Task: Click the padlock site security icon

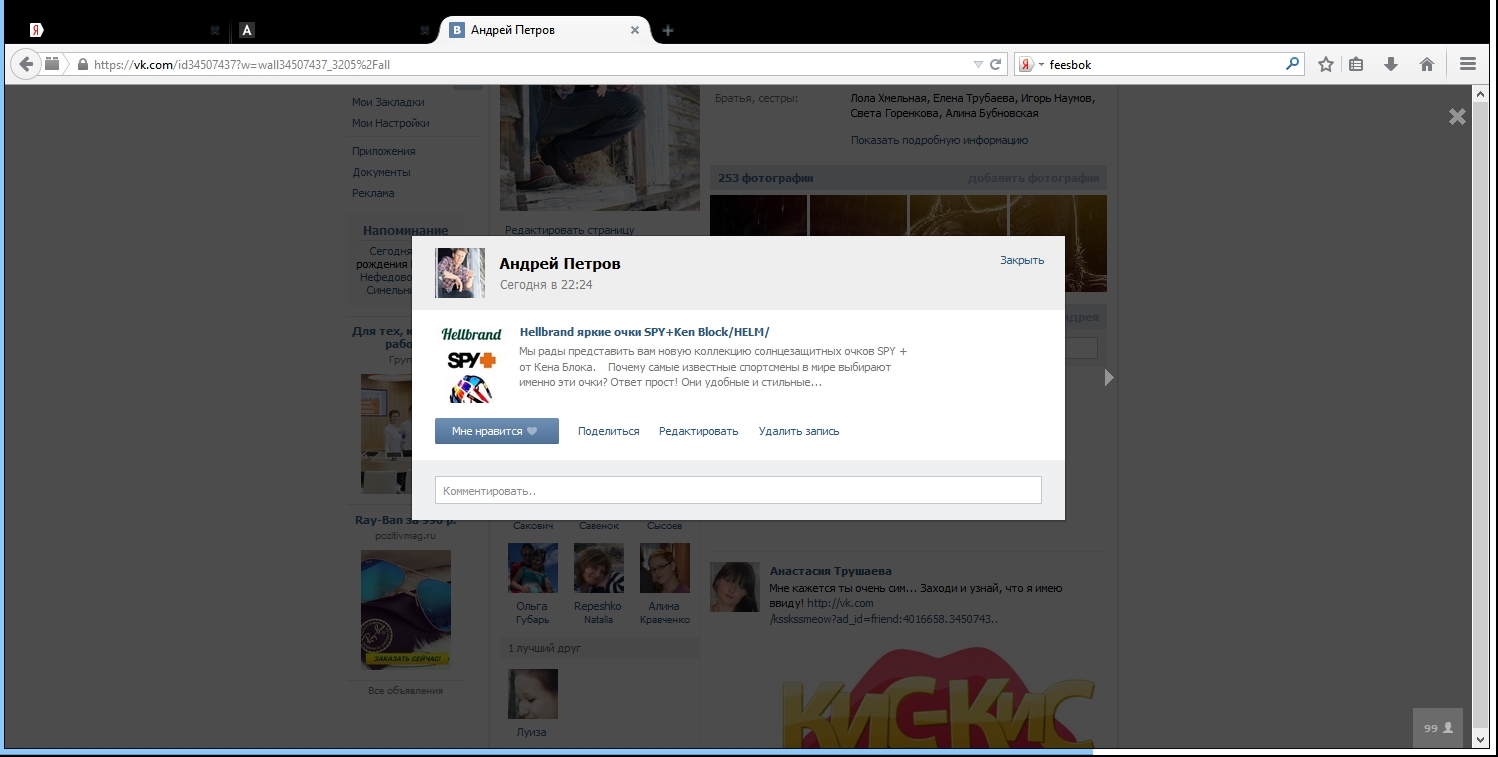Action: point(83,64)
